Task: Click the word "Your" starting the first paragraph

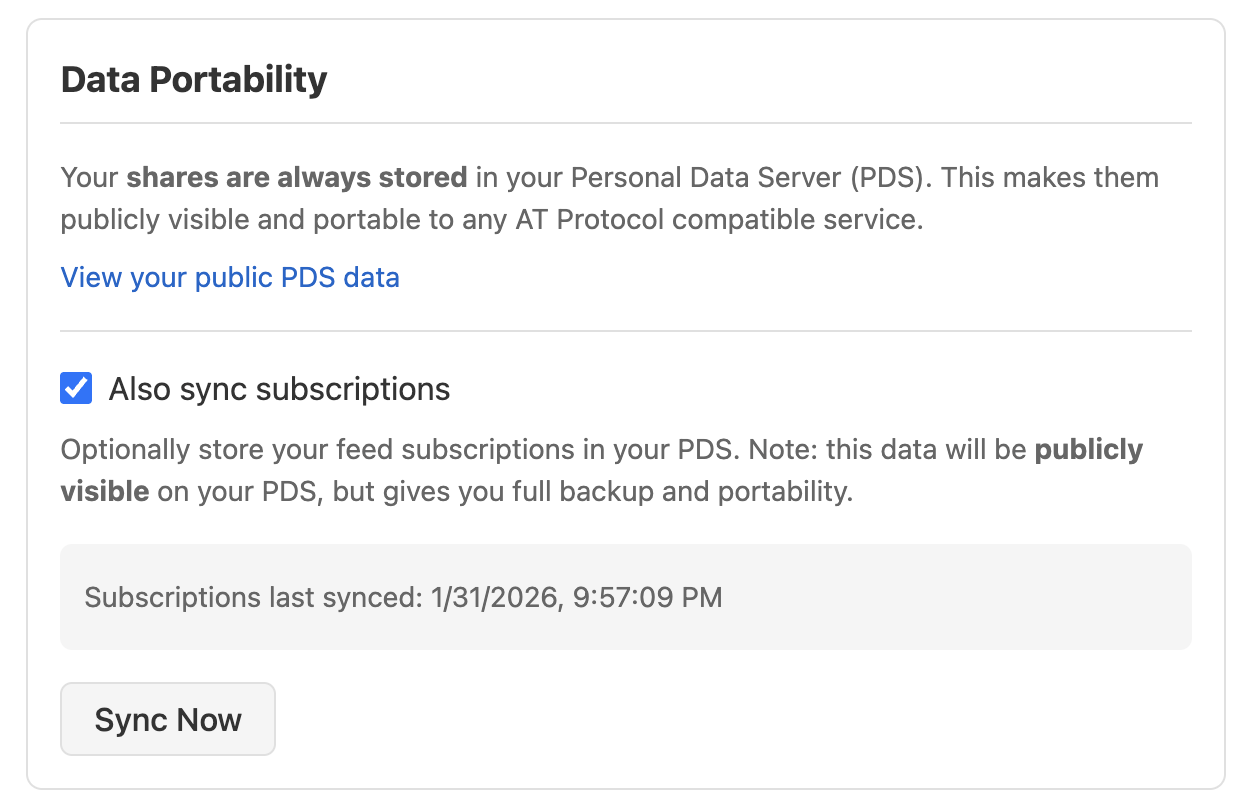Action: click(x=89, y=178)
